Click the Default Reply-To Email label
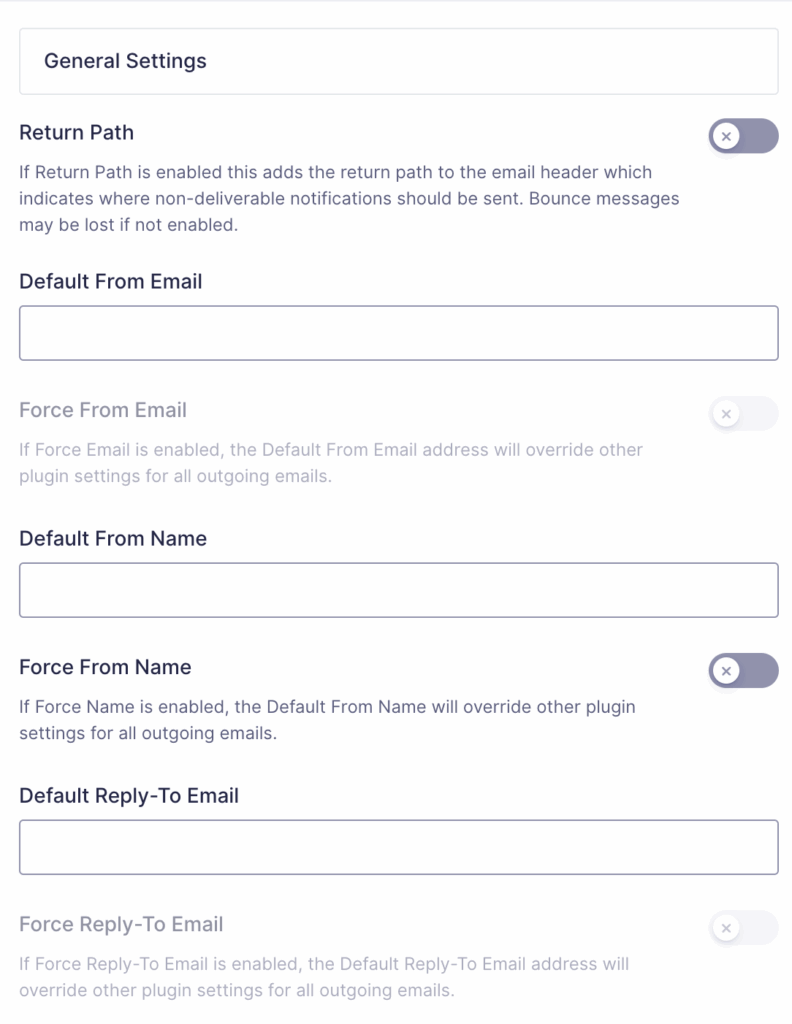Image resolution: width=792 pixels, height=1024 pixels. pyautogui.click(x=128, y=795)
